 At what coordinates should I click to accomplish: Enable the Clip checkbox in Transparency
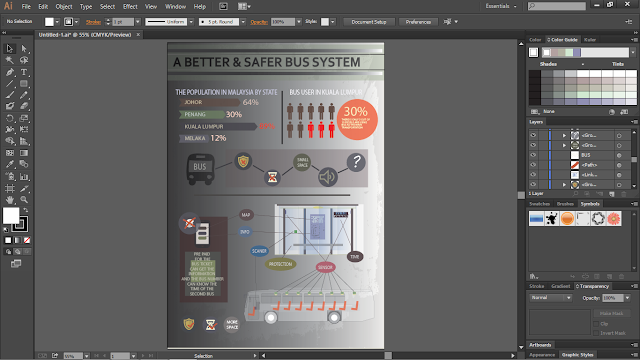pos(596,324)
